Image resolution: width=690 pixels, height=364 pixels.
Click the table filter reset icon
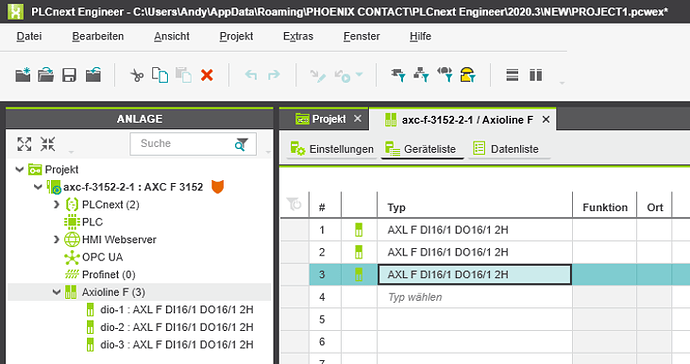pyautogui.click(x=294, y=204)
